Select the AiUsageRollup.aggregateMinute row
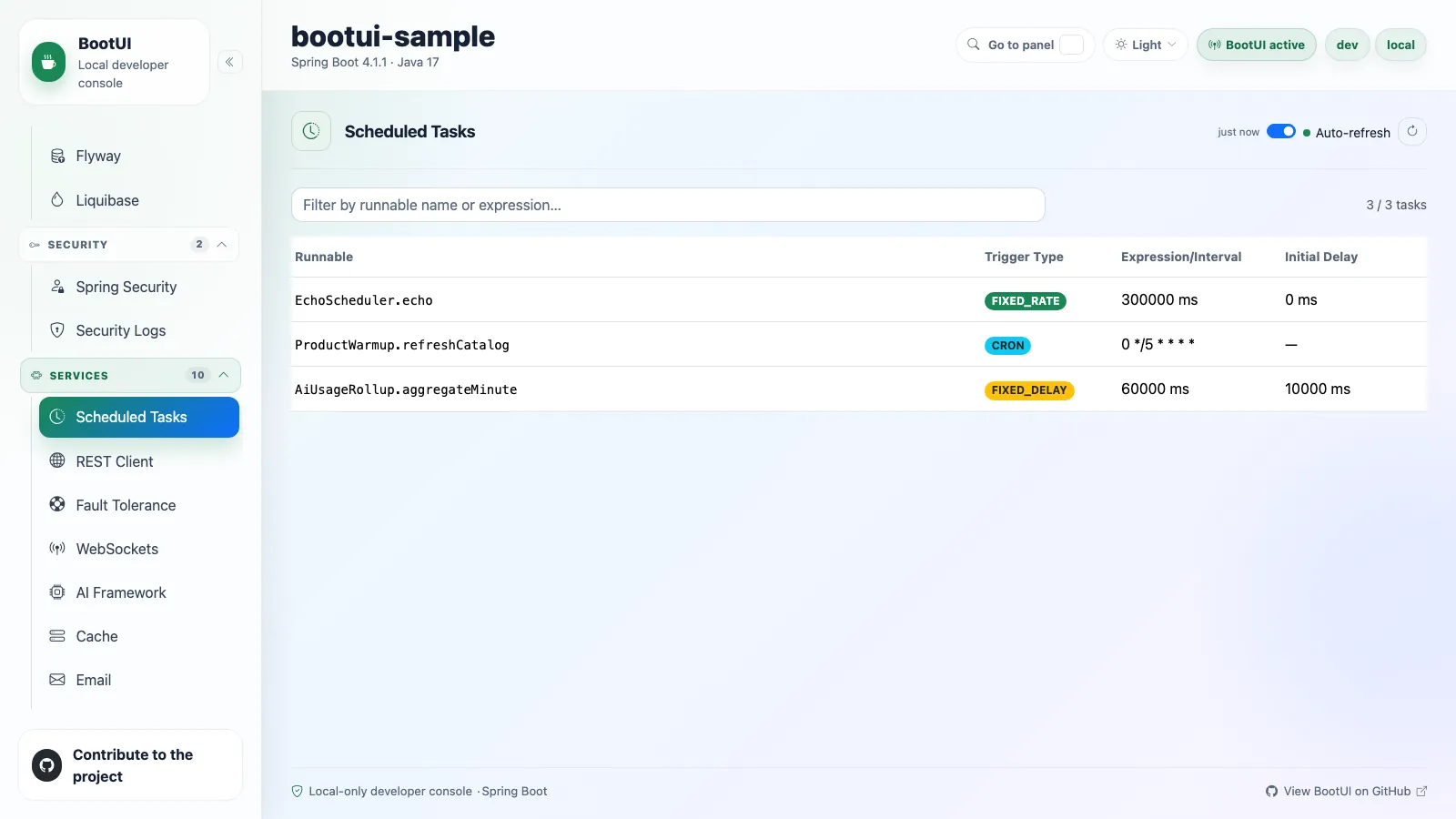 tap(859, 389)
